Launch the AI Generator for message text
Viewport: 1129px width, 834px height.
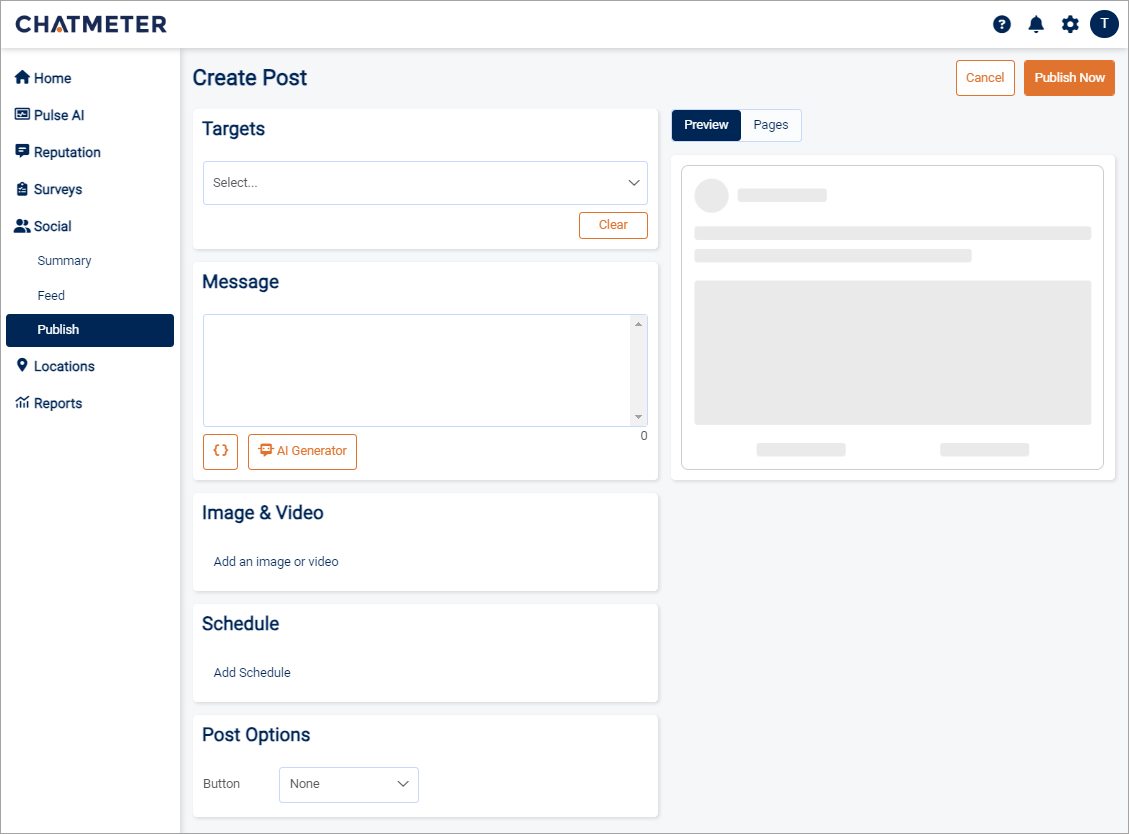[x=302, y=451]
